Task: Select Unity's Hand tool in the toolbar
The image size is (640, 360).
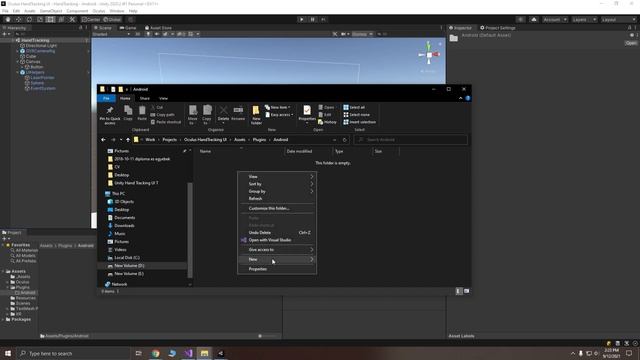Action: 8,19
